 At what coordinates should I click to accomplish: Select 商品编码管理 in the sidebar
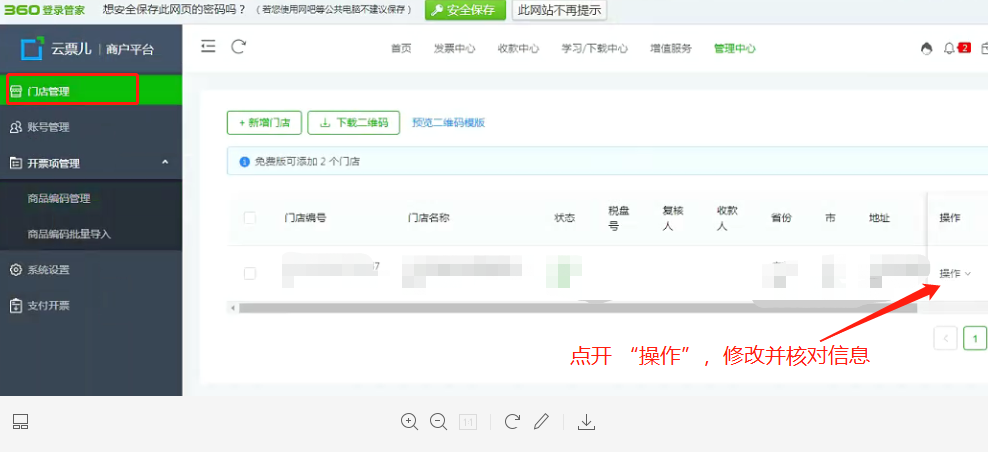pyautogui.click(x=59, y=198)
